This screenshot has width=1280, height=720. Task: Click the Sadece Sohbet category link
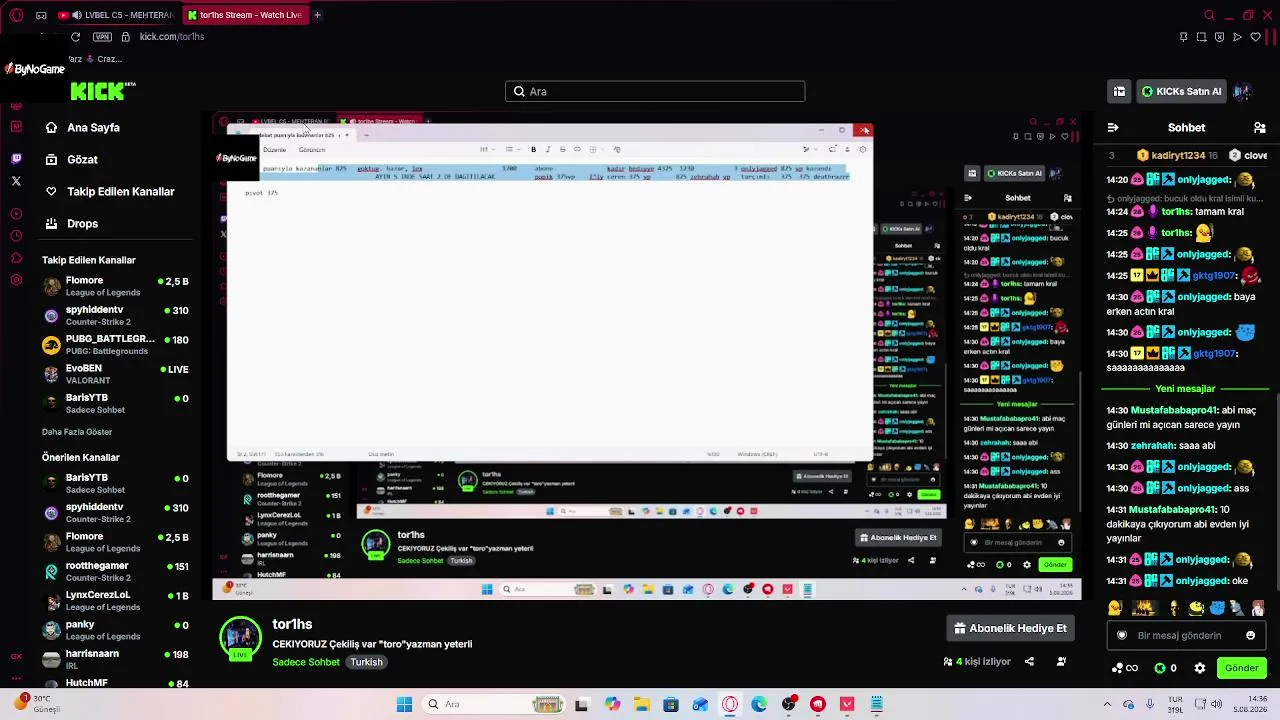coord(306,662)
